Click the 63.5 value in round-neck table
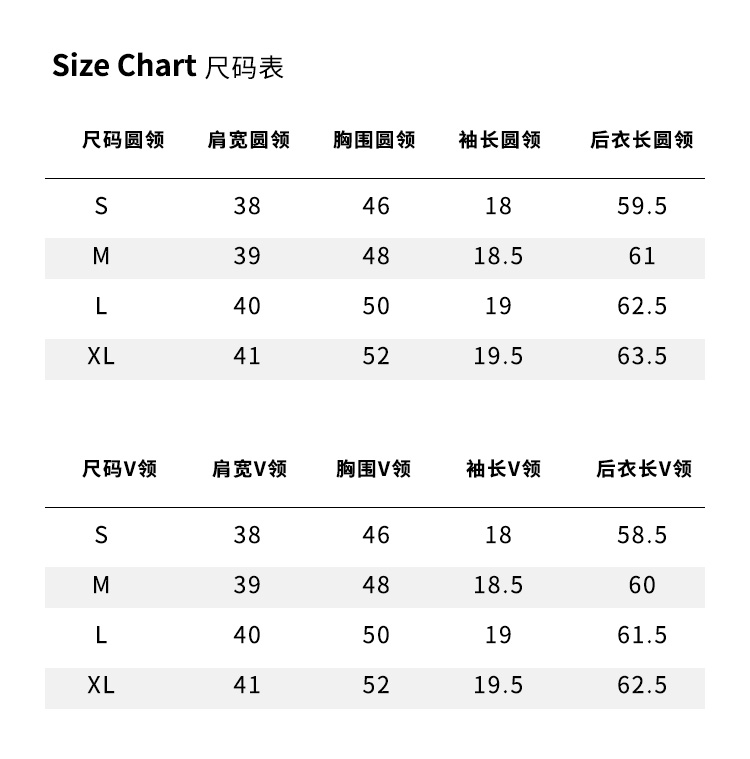 [x=642, y=357]
